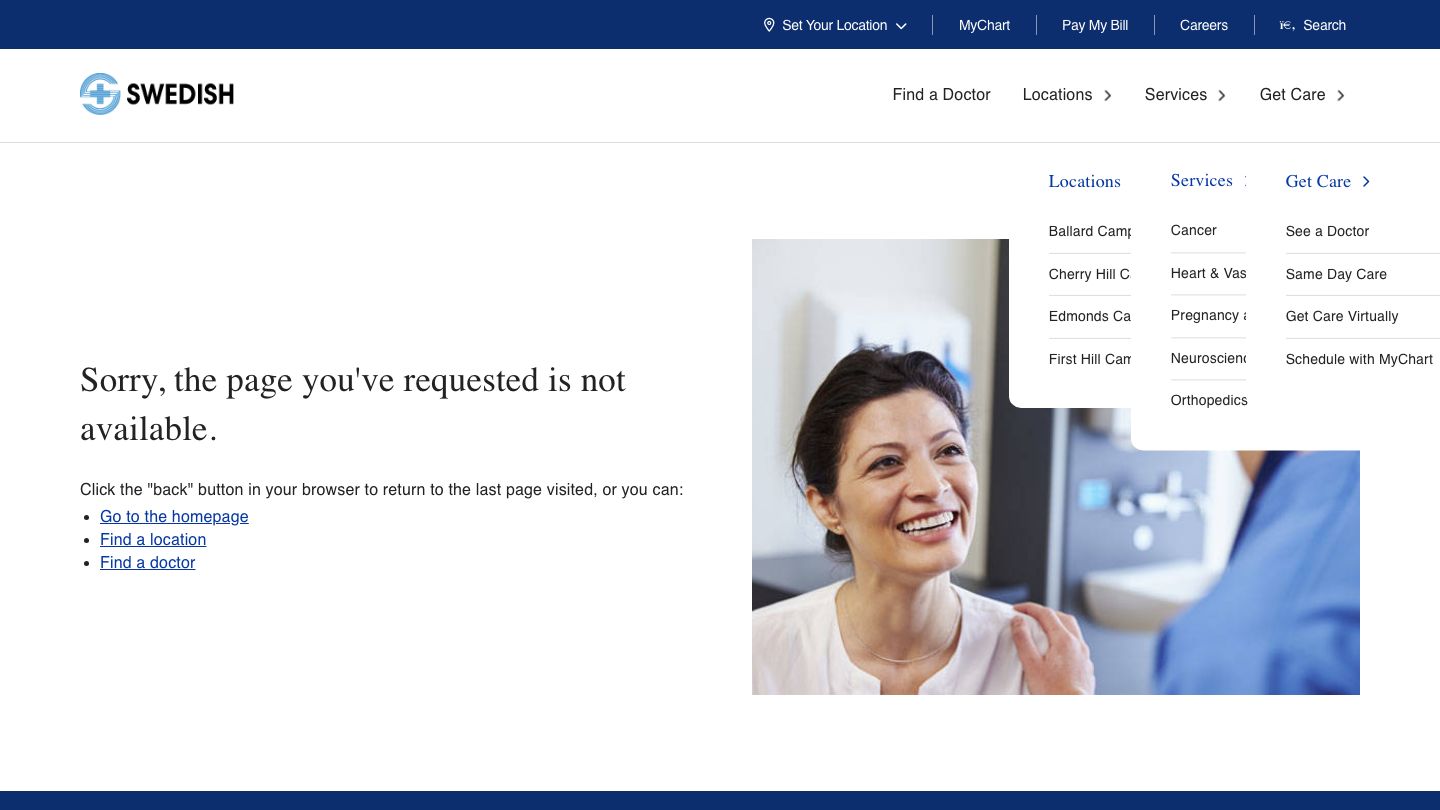Image resolution: width=1440 pixels, height=810 pixels.
Task: Open MyChart from the top bar
Action: click(x=984, y=25)
